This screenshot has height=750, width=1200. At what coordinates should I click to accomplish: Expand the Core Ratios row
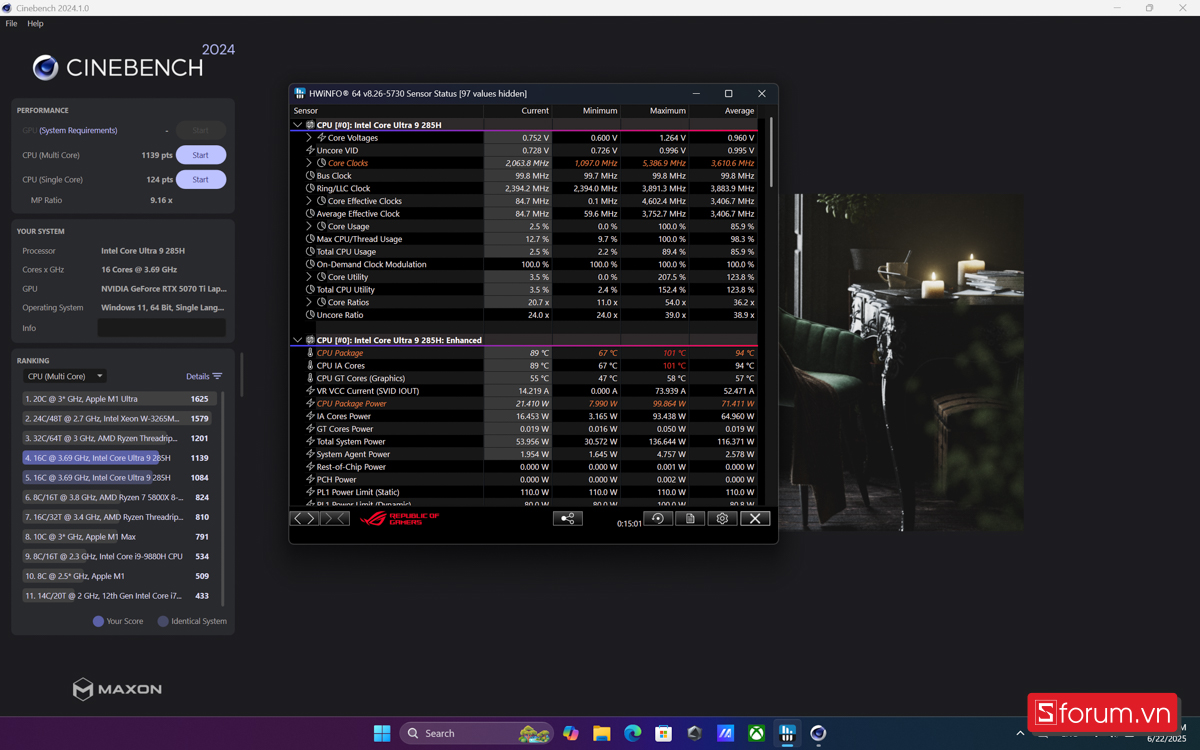pyautogui.click(x=309, y=302)
